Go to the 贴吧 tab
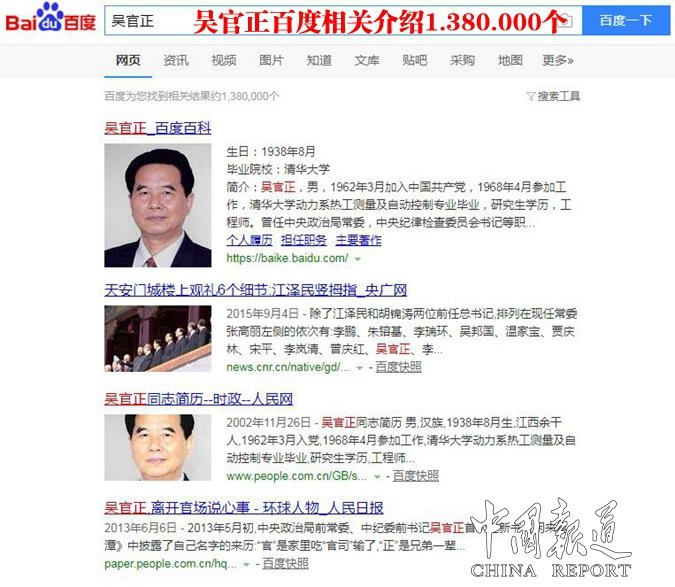675x587 pixels. click(x=415, y=61)
